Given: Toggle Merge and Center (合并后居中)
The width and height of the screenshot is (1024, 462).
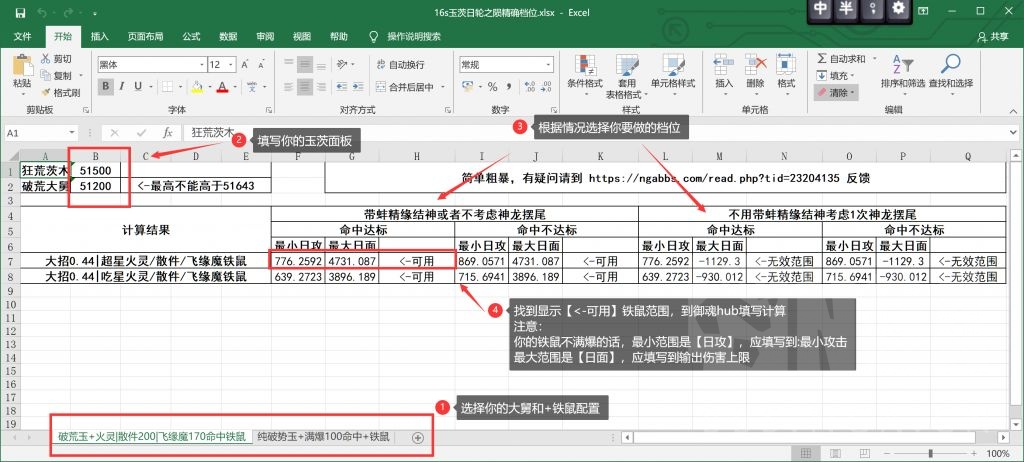Looking at the screenshot, I should [x=405, y=87].
